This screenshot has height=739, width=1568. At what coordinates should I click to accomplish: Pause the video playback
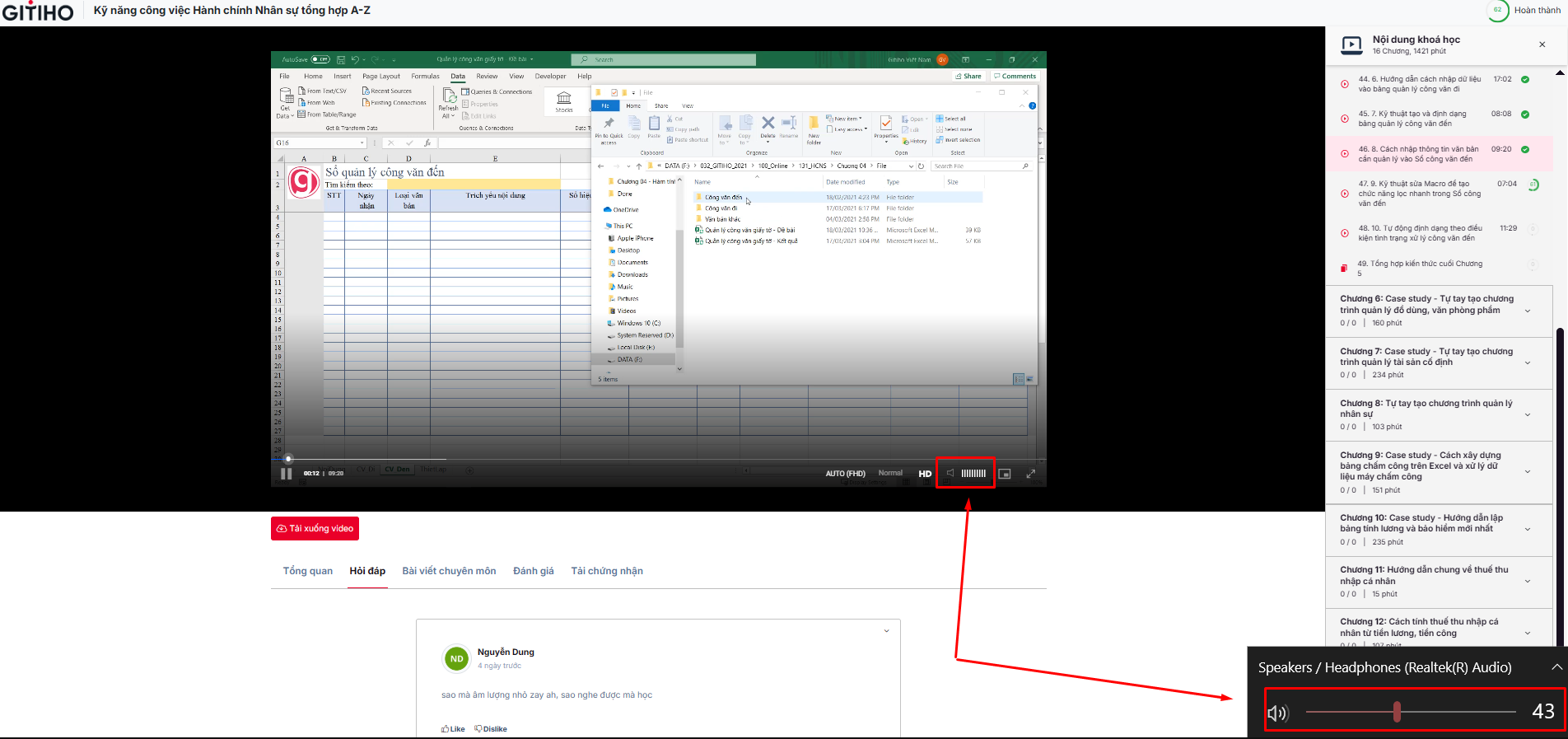(287, 474)
